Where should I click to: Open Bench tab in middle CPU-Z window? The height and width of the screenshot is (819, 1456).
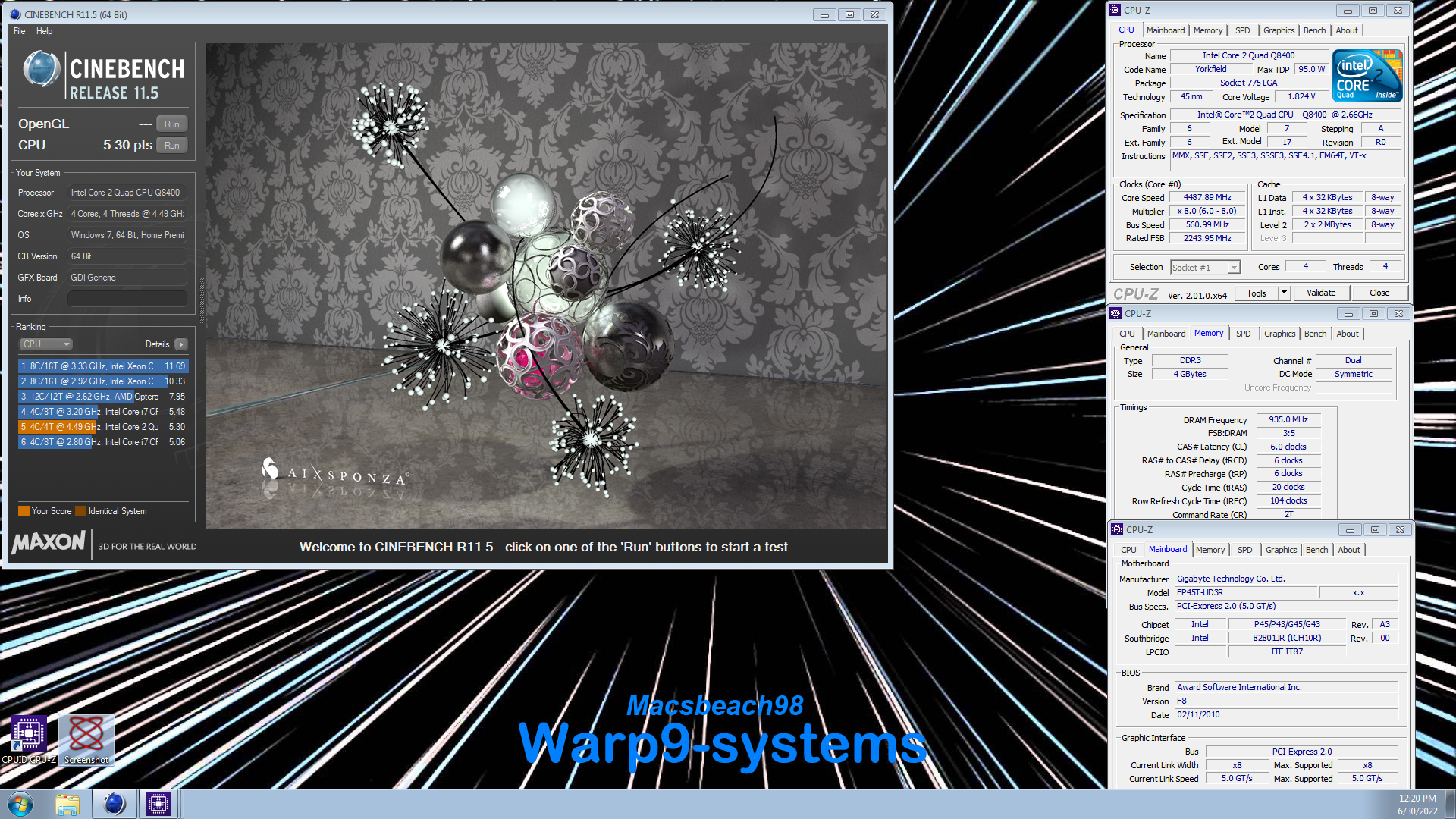pos(1315,334)
